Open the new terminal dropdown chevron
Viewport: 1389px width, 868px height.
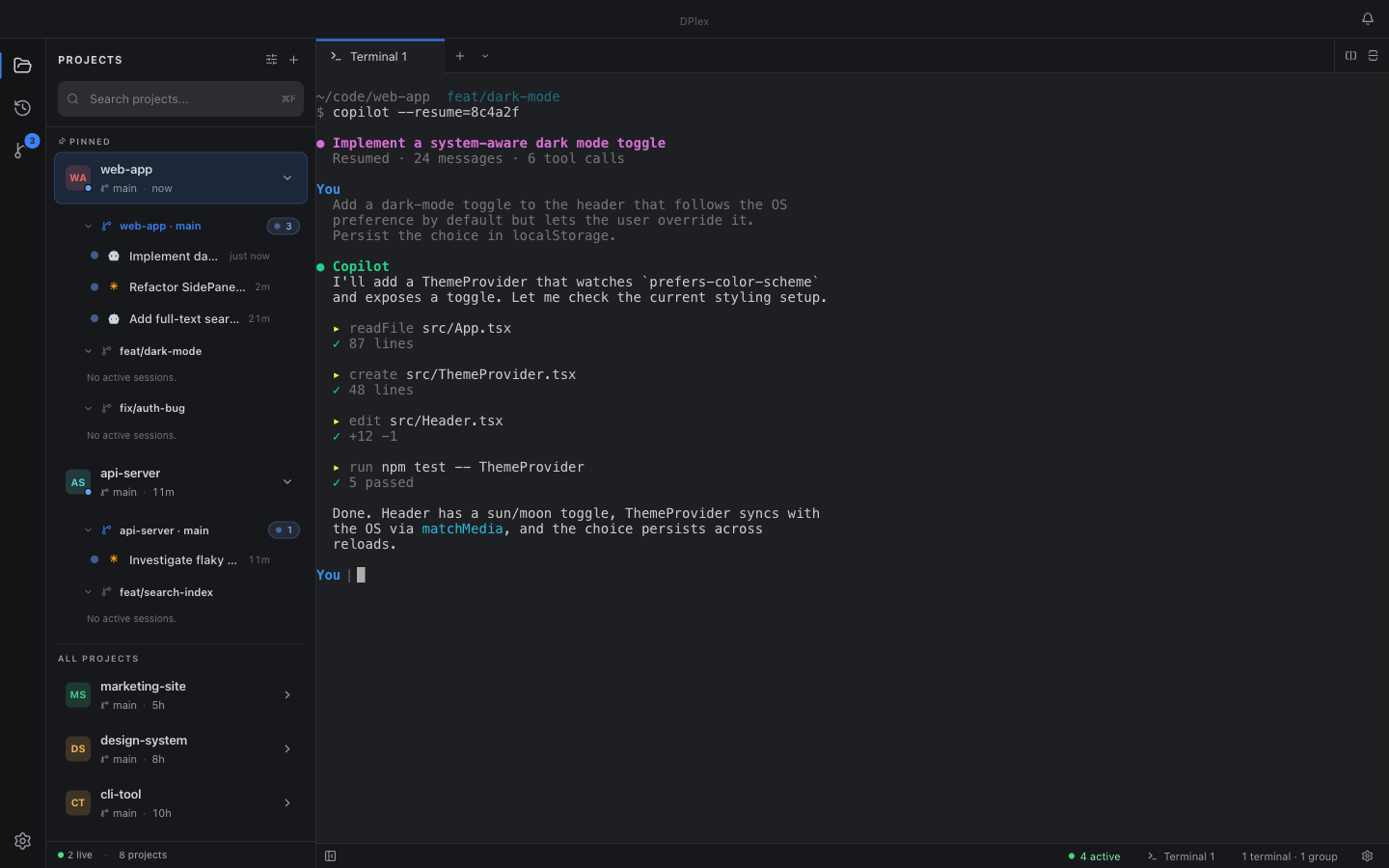coord(485,56)
